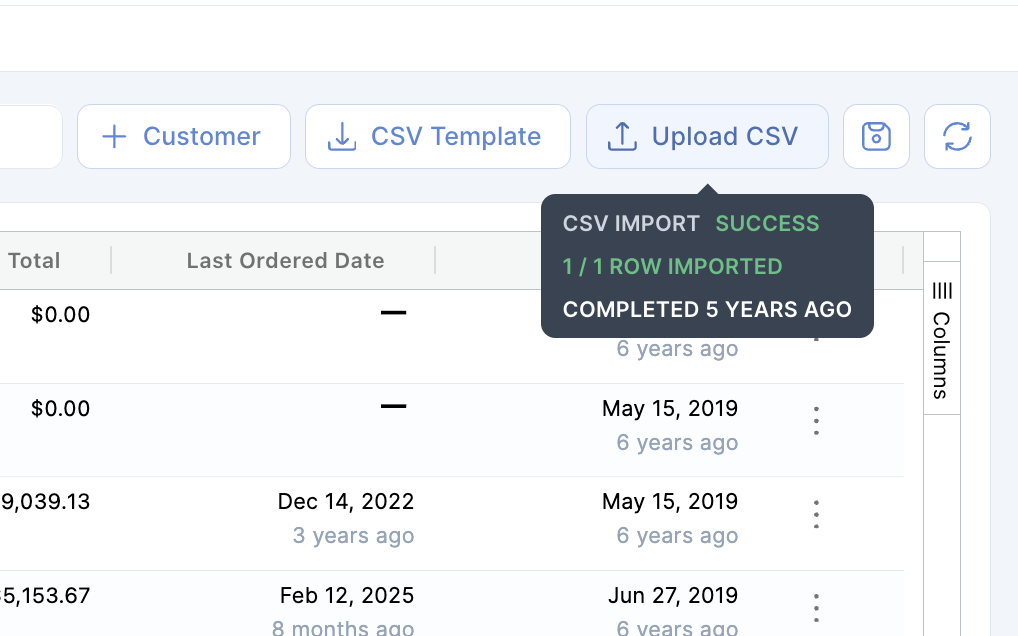Click the search field left of Customer
This screenshot has width=1018, height=636.
30,137
